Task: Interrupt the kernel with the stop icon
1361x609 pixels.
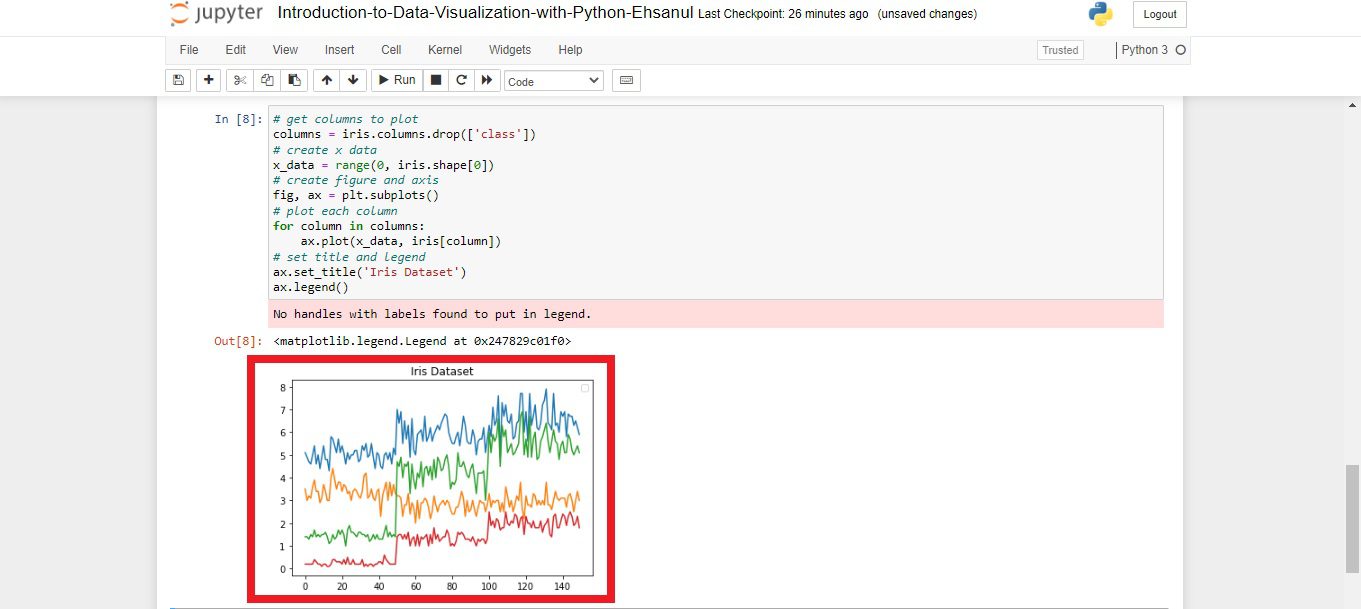Action: click(x=436, y=80)
